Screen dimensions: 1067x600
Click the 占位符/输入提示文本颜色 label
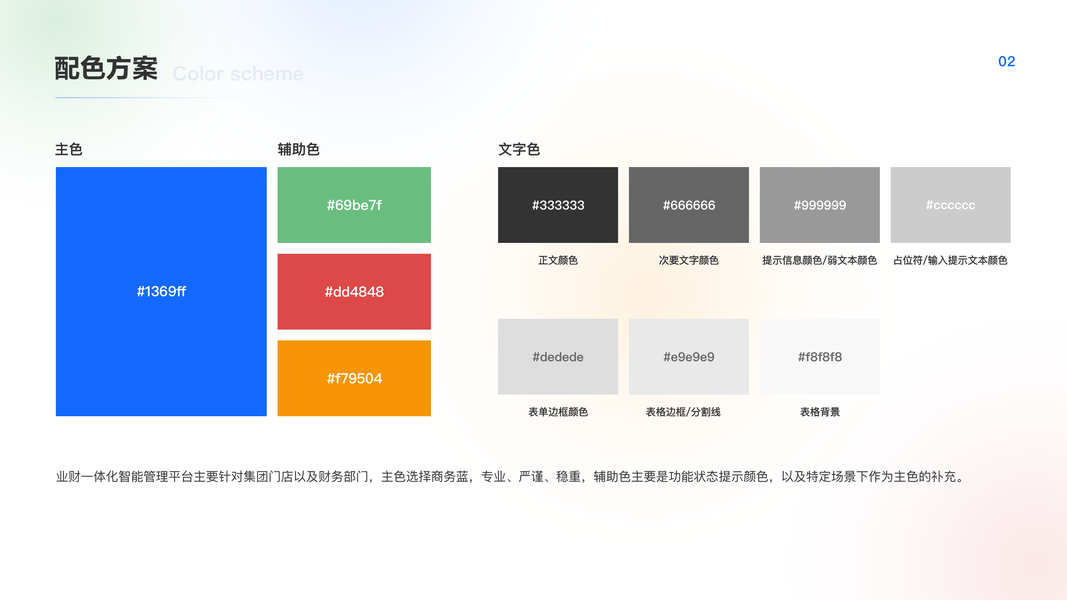click(951, 260)
